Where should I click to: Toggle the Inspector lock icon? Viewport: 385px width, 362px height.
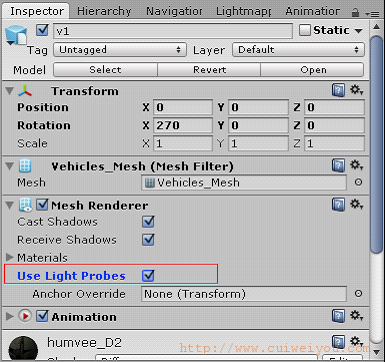tap(355, 13)
